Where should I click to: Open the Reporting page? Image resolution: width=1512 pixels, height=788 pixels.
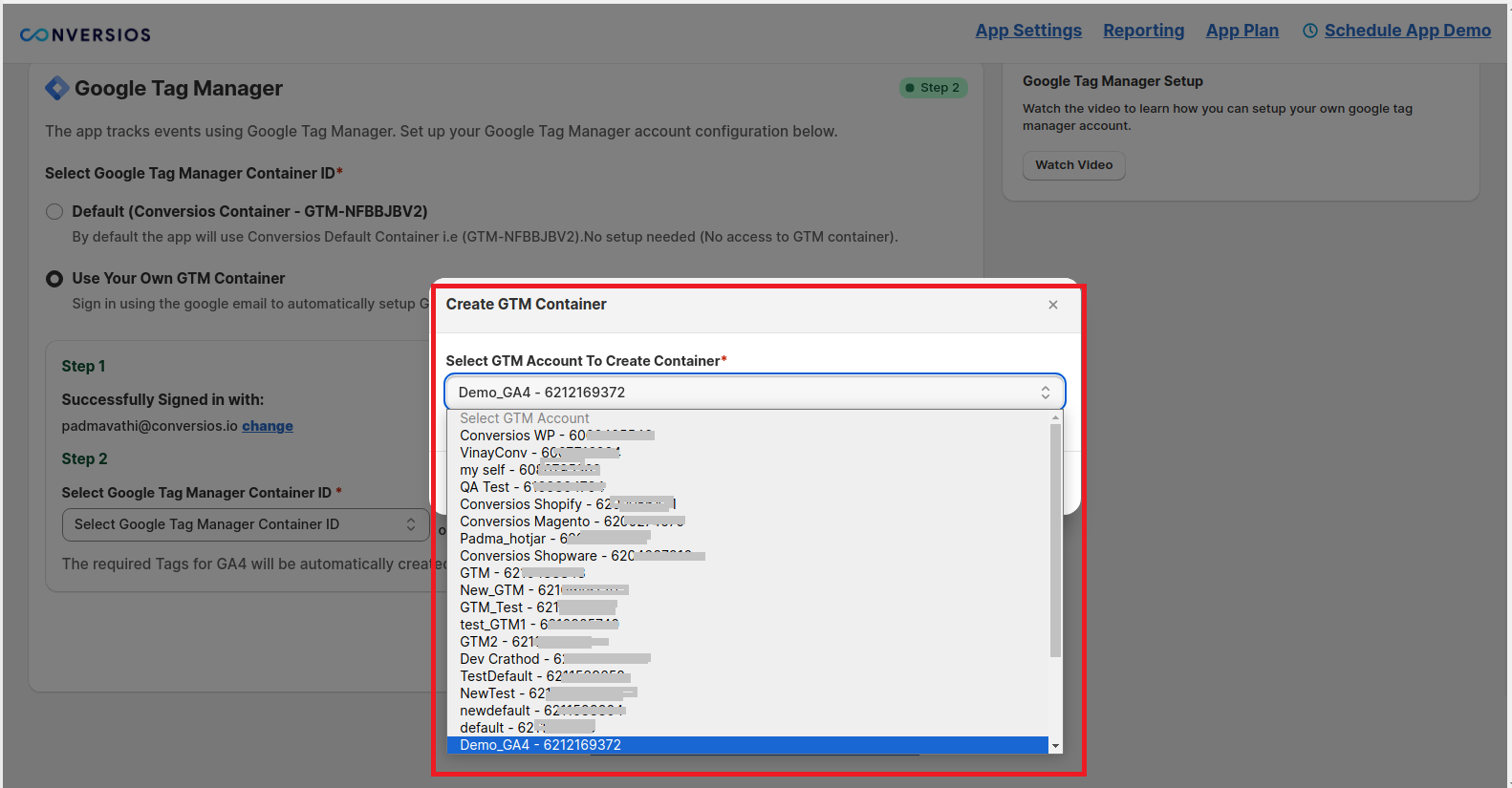point(1144,31)
